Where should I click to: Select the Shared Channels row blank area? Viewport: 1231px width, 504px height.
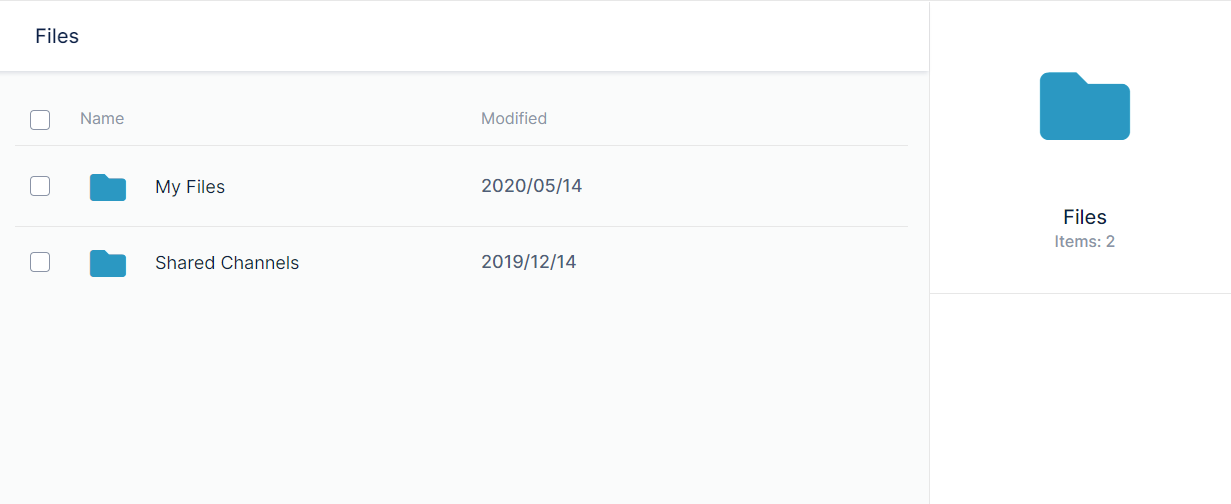745,263
